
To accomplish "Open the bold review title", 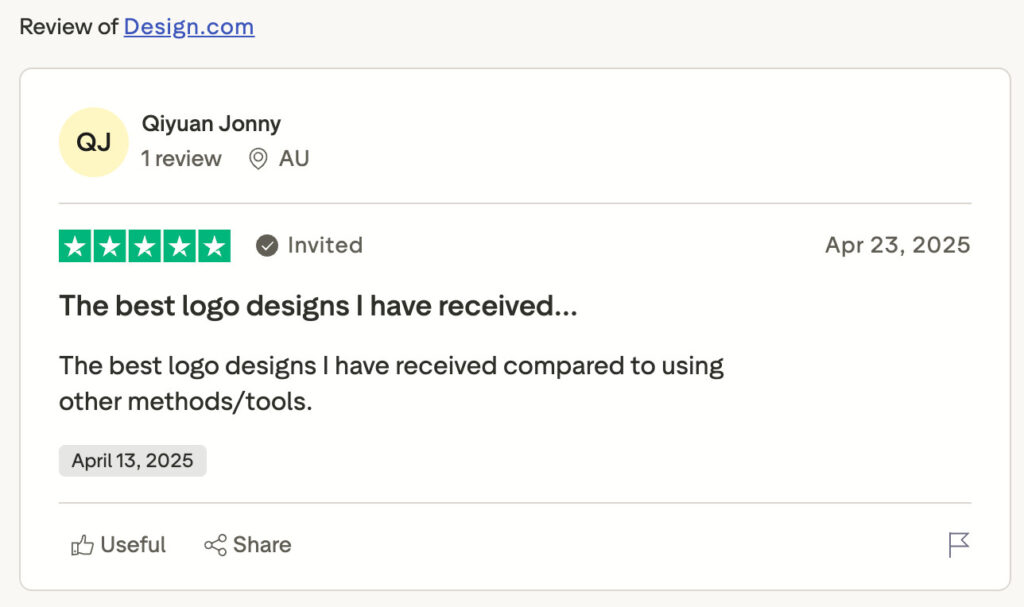I will (318, 306).
